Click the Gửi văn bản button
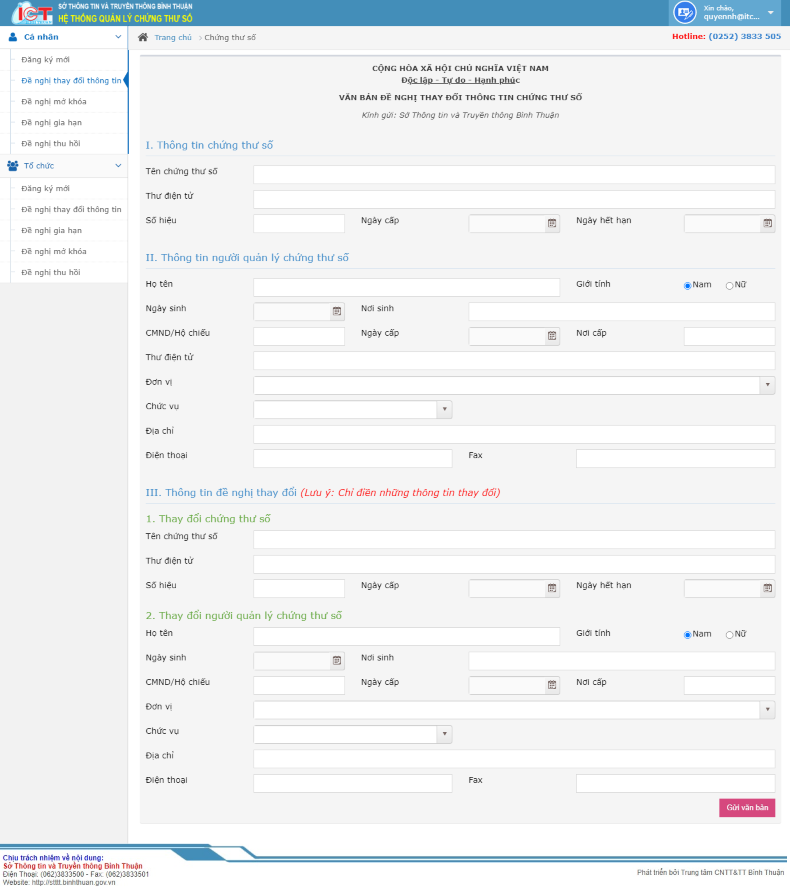790x896 pixels. [746, 808]
